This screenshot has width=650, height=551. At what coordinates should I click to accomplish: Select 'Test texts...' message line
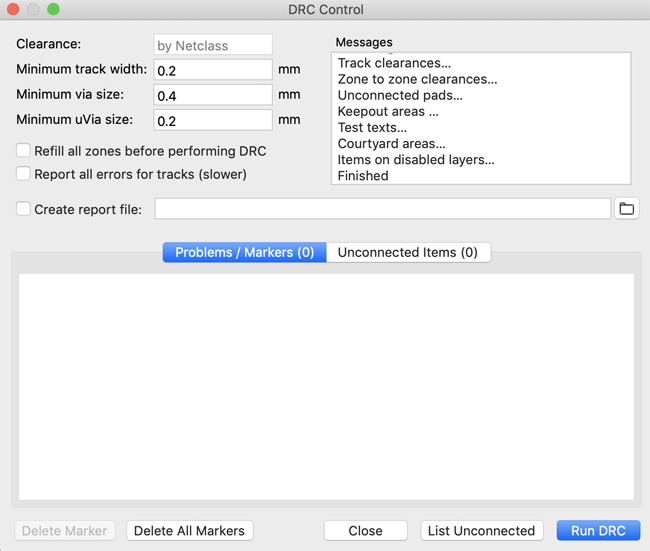coord(372,128)
